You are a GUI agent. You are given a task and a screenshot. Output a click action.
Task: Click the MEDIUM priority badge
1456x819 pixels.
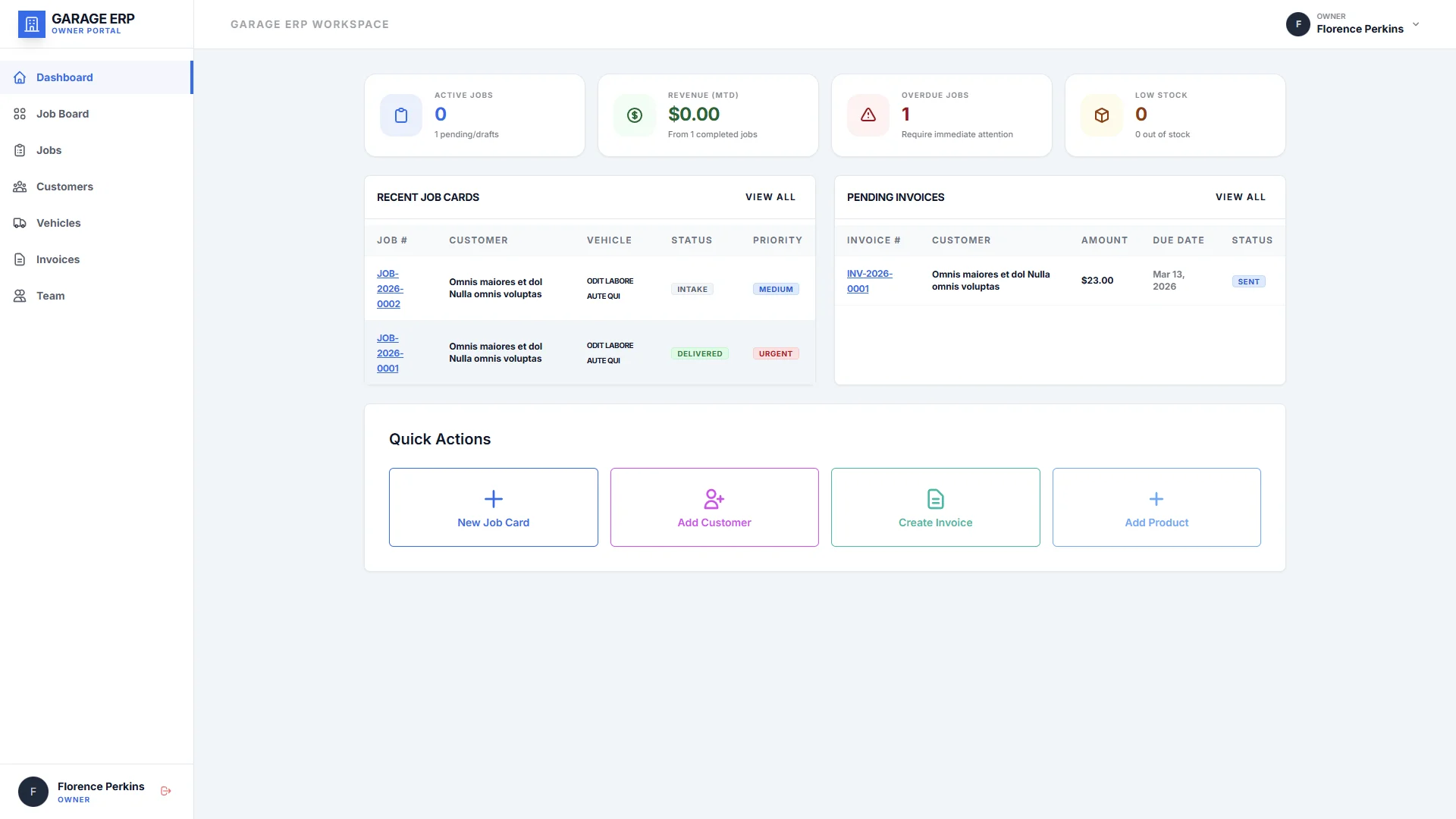[776, 290]
